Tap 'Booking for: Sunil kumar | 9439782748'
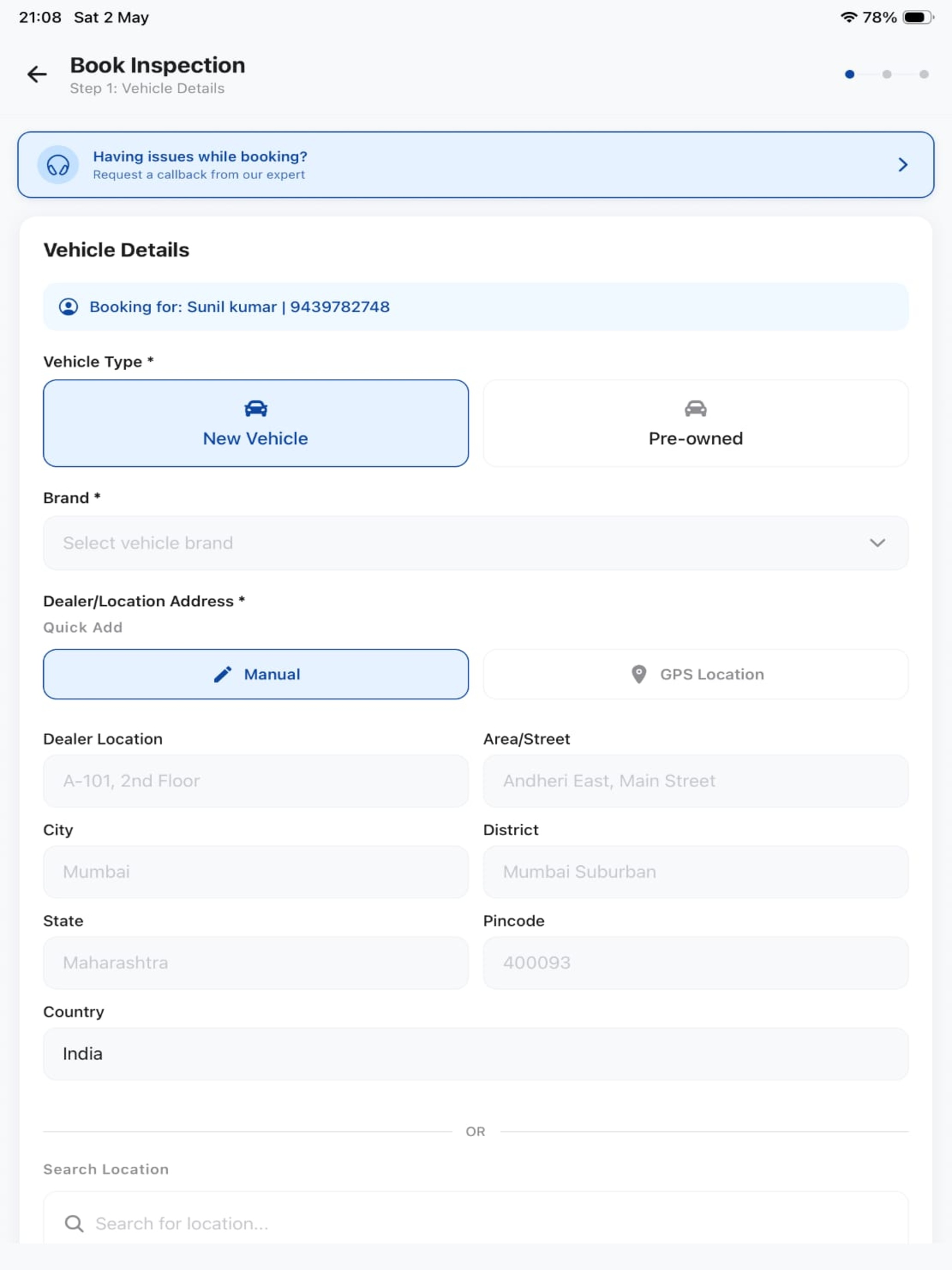Viewport: 952px width, 1270px height. [239, 307]
